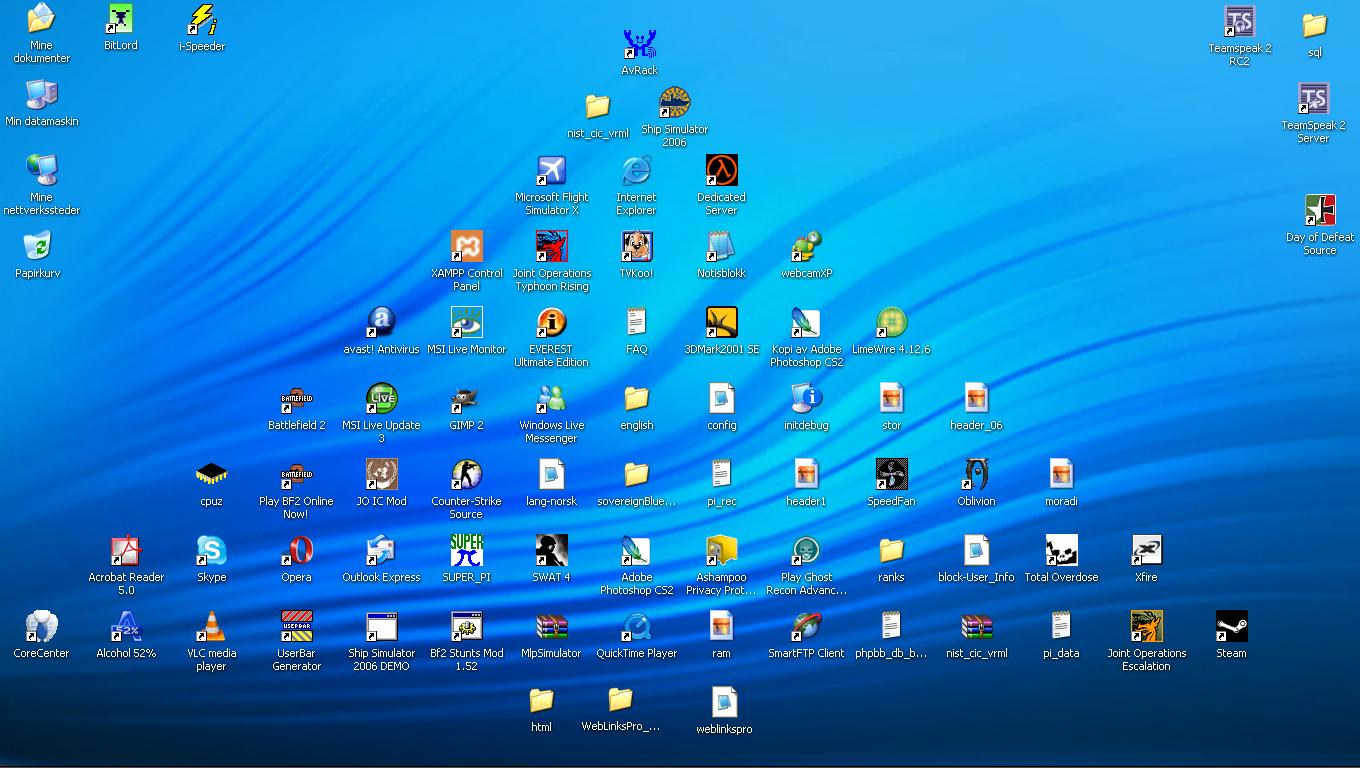Open the weblinkspro file
This screenshot has width=1360, height=768.
[724, 703]
